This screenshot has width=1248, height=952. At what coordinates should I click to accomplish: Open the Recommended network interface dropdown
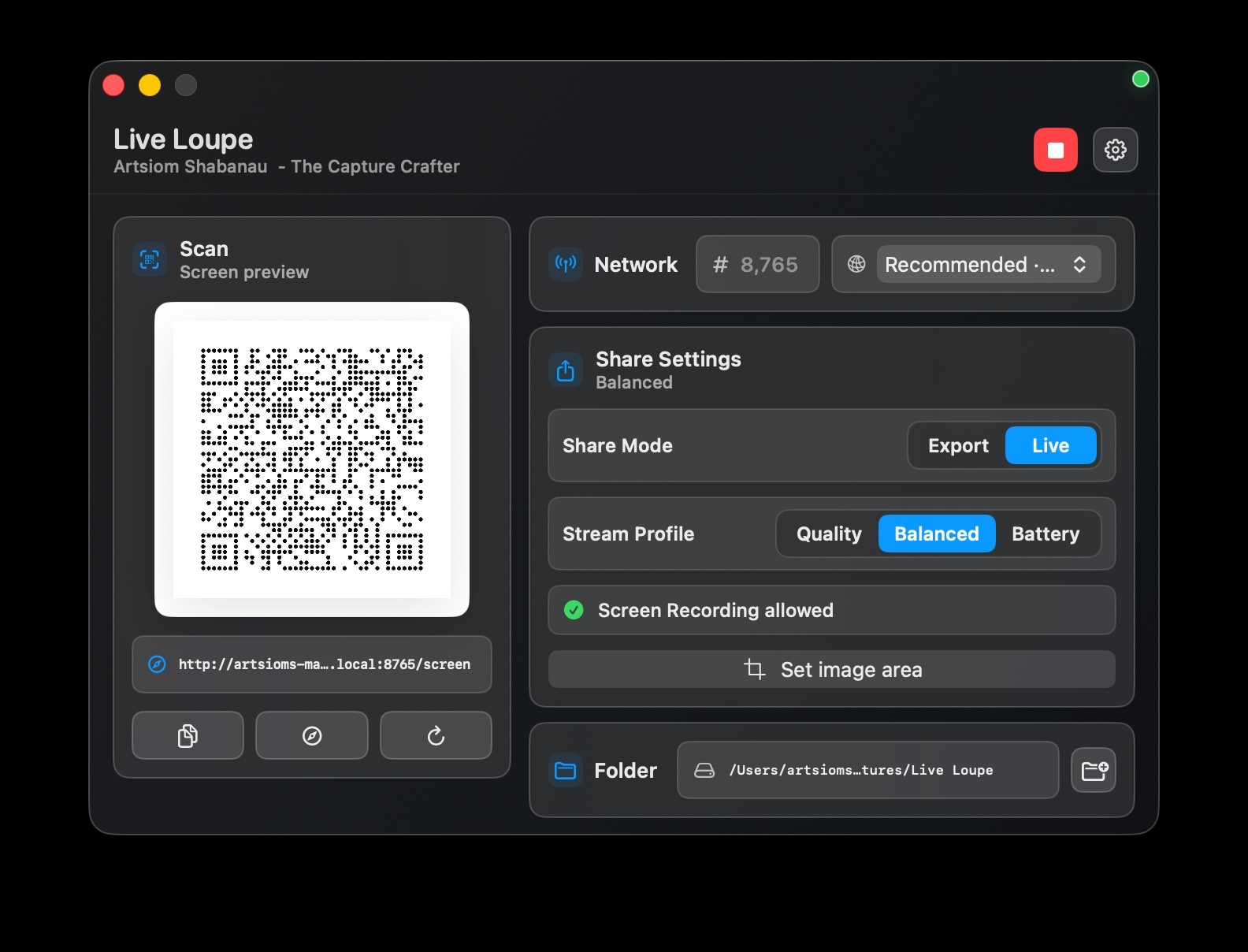point(989,264)
